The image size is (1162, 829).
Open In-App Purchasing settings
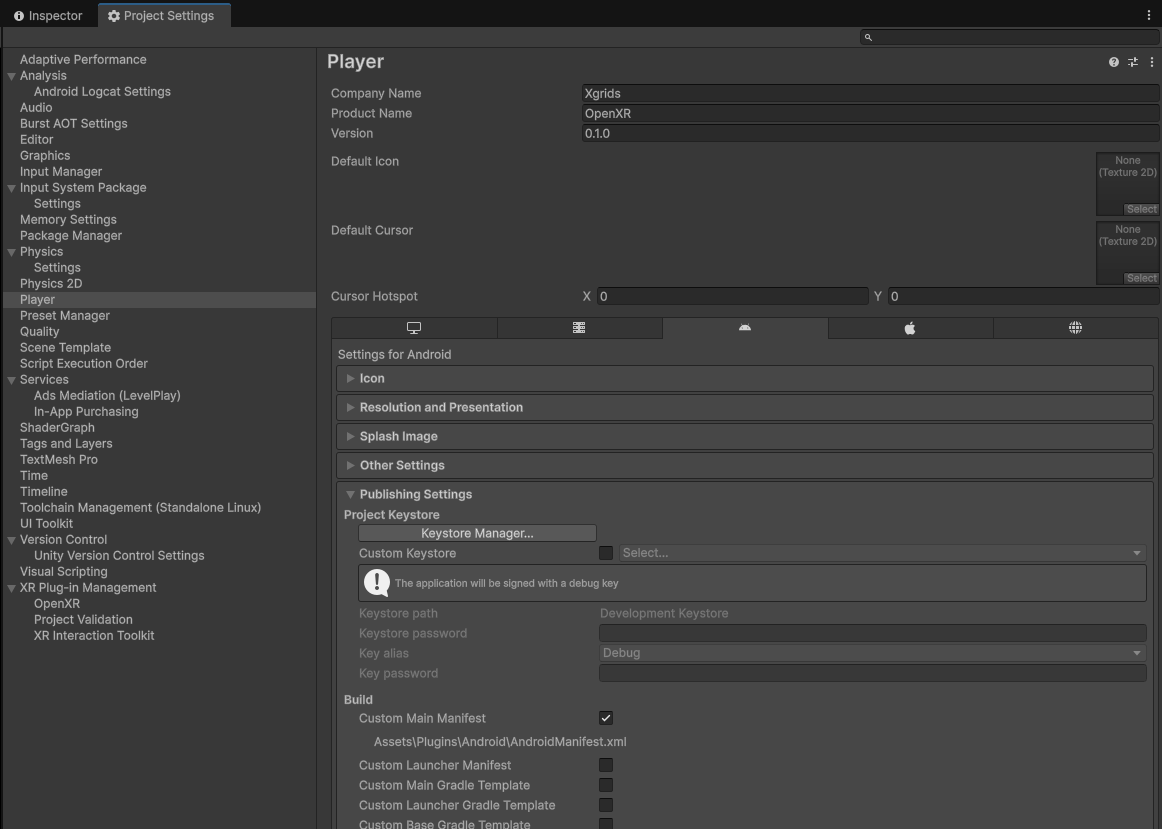pyautogui.click(x=86, y=411)
